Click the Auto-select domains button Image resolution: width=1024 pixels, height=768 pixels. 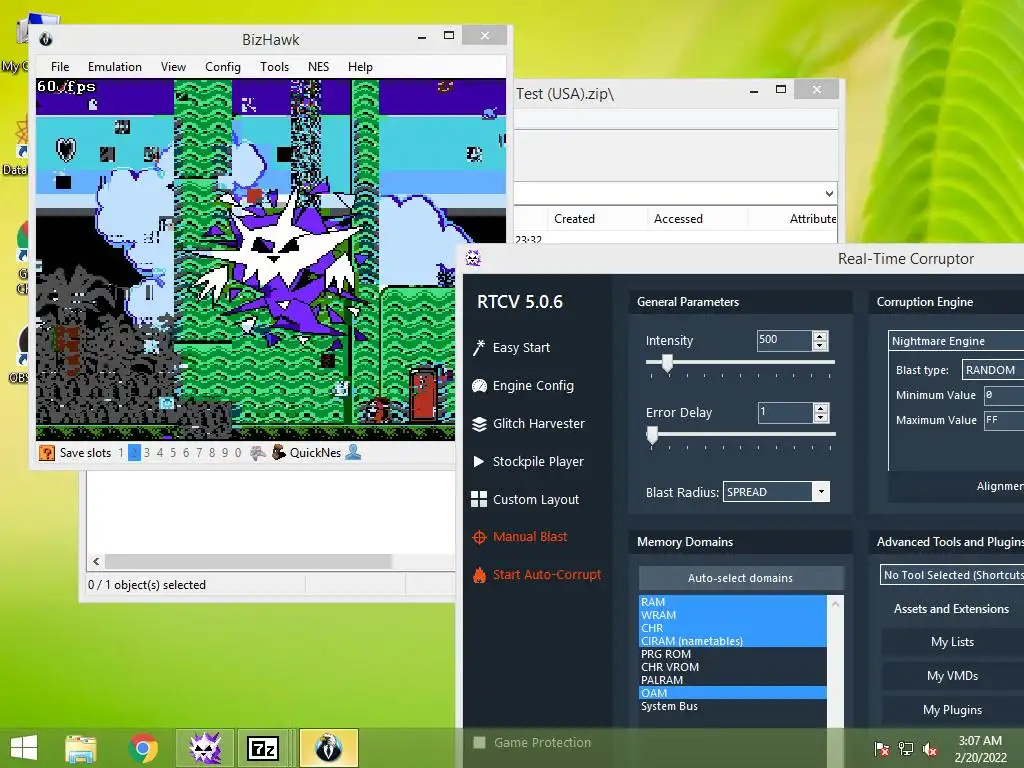(x=741, y=578)
